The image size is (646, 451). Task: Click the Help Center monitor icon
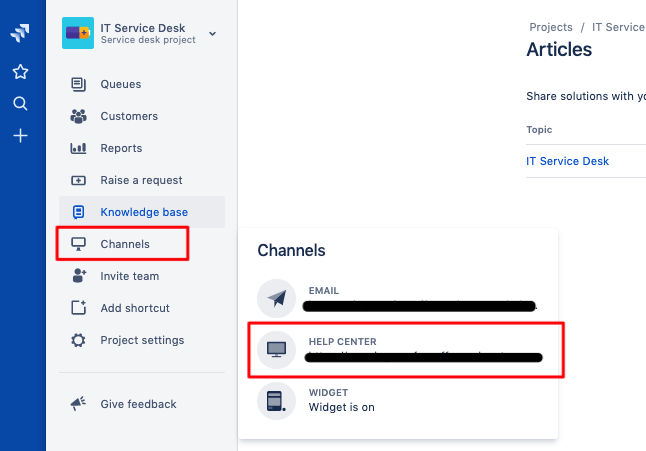276,349
